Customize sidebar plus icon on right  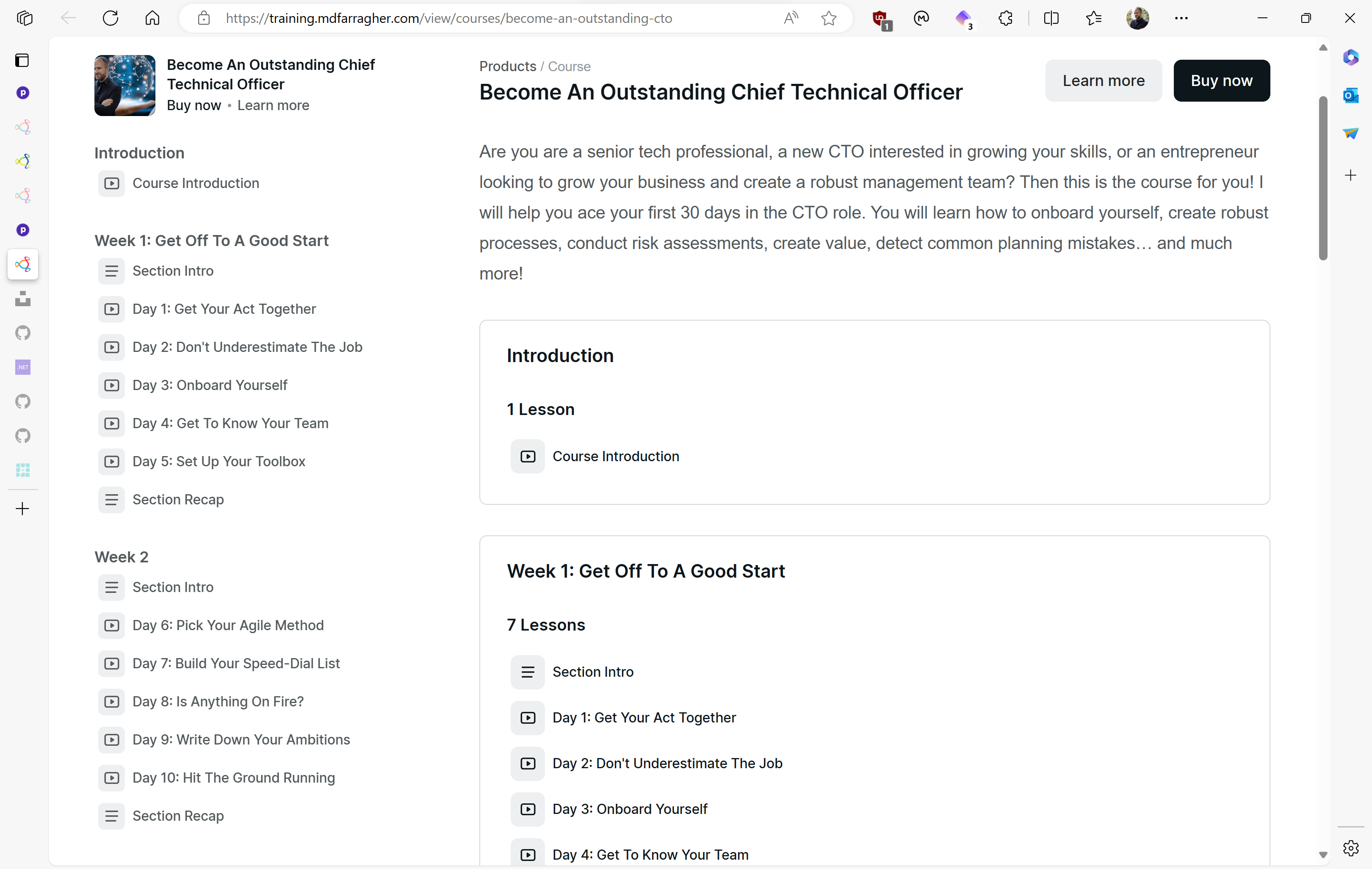[1351, 175]
